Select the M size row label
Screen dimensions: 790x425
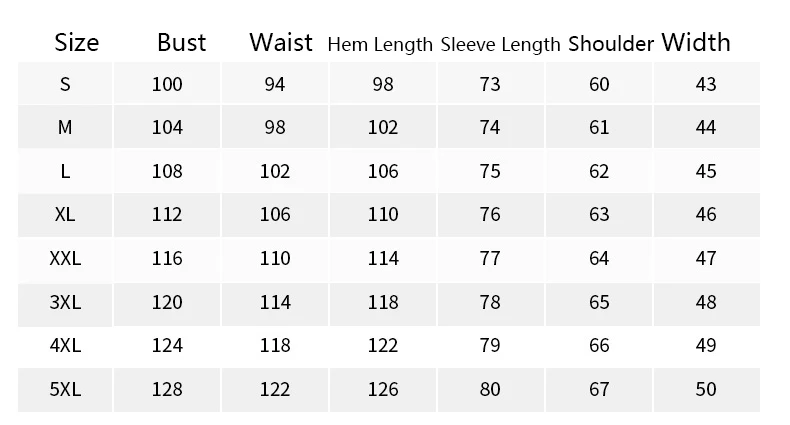(x=65, y=128)
